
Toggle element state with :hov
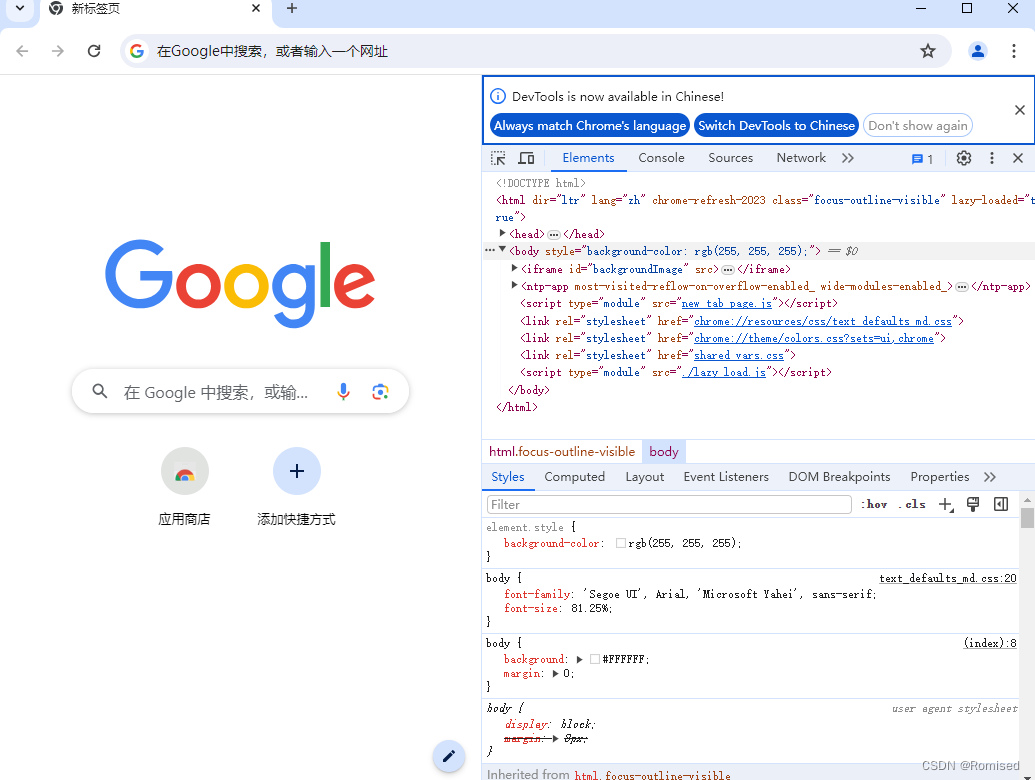[x=874, y=504]
